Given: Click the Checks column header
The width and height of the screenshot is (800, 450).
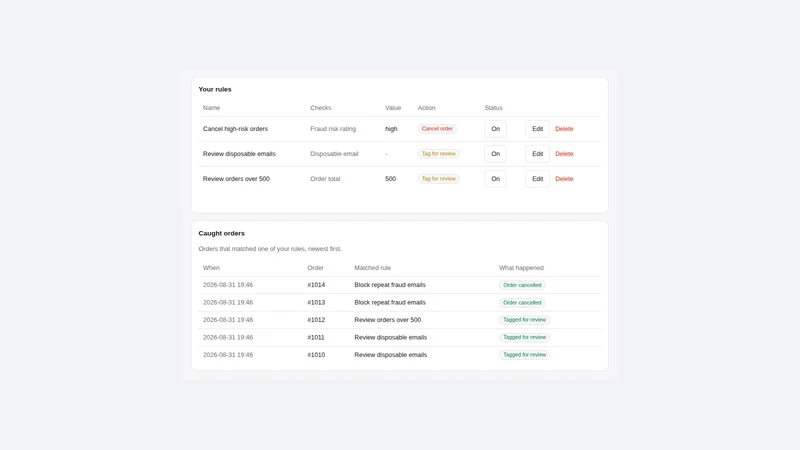Looking at the screenshot, I should point(321,108).
